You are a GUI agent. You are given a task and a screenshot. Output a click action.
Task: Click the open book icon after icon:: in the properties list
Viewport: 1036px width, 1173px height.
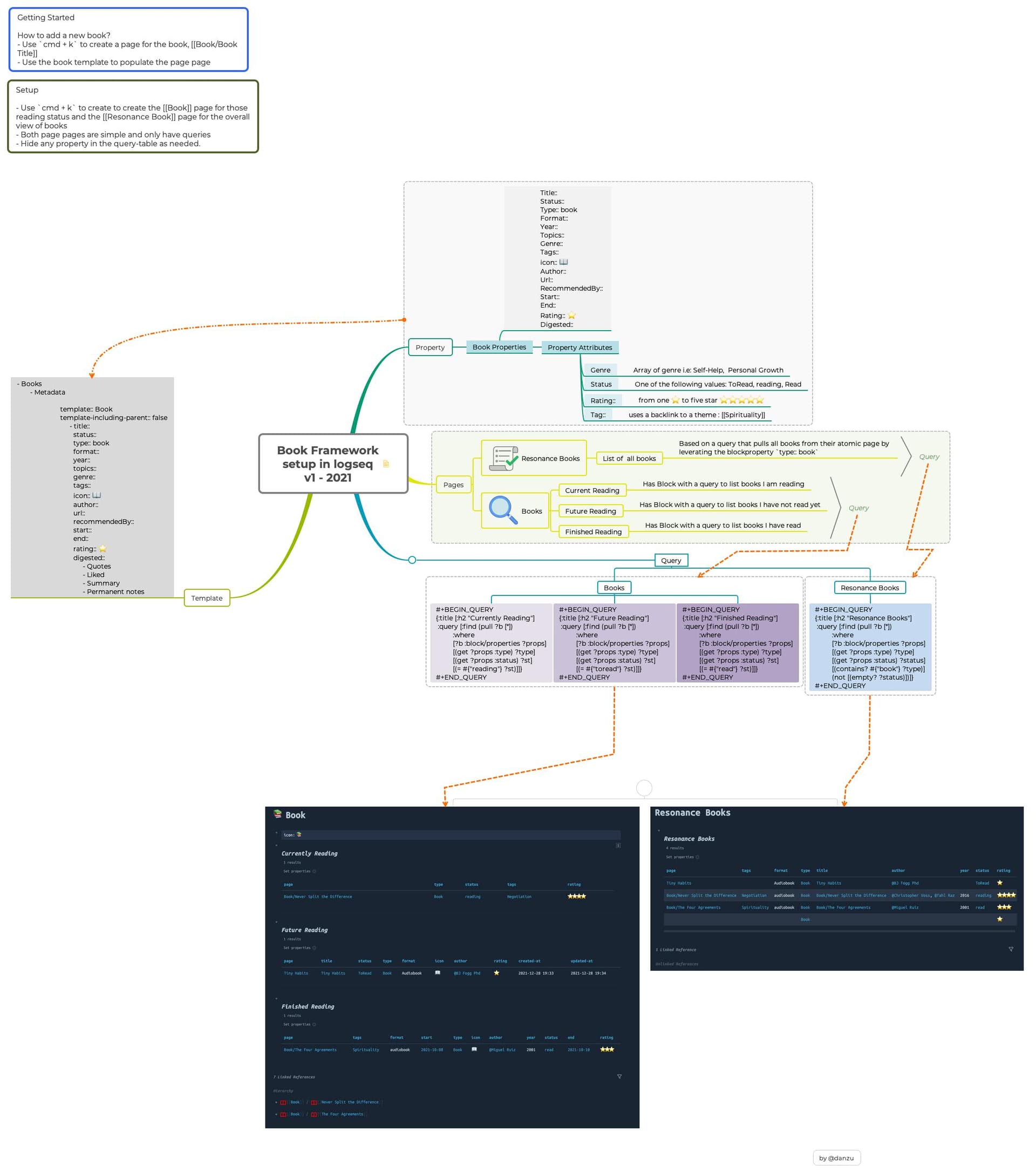tap(563, 262)
